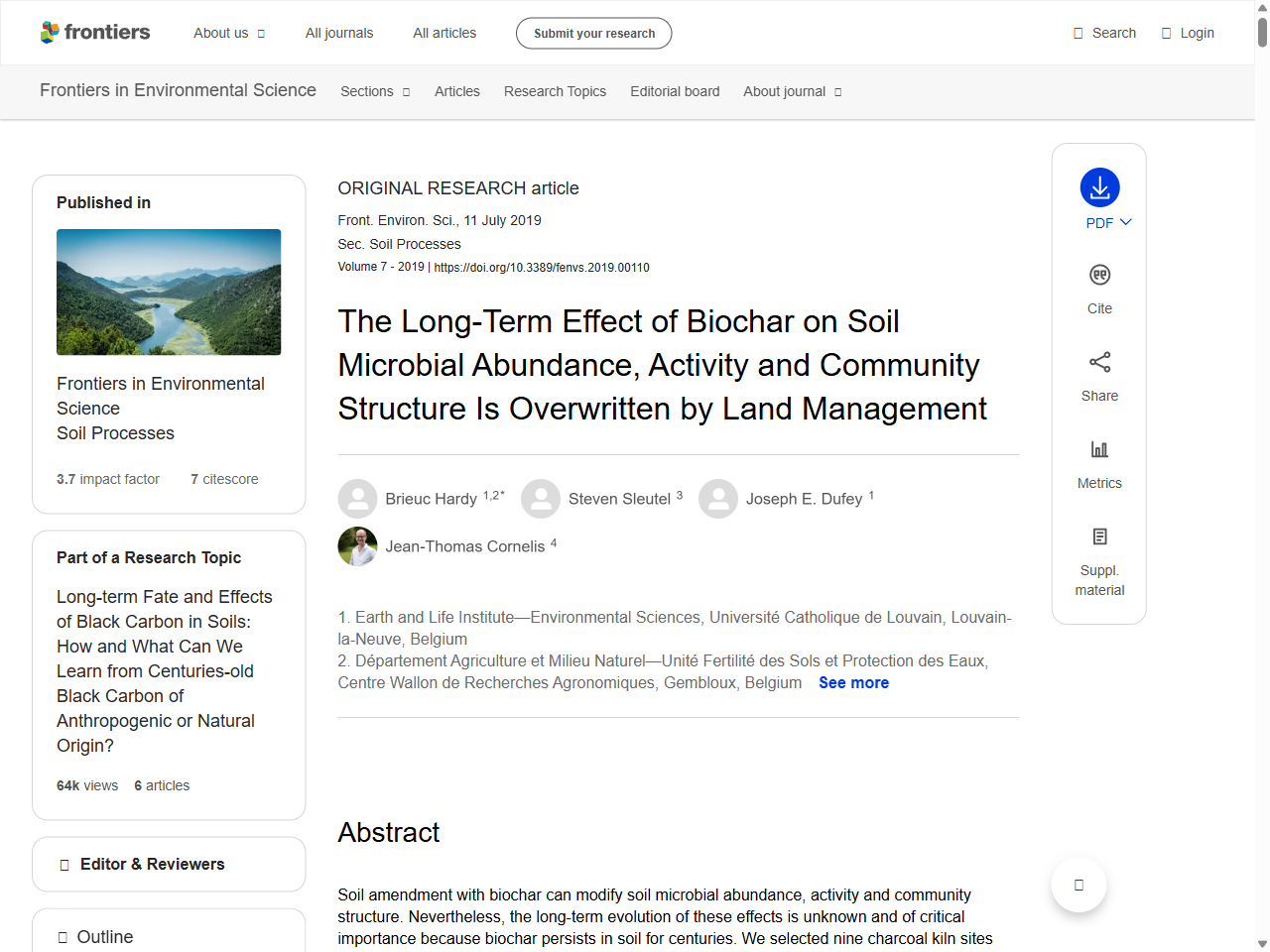Open the Research Topics tab

tap(555, 91)
